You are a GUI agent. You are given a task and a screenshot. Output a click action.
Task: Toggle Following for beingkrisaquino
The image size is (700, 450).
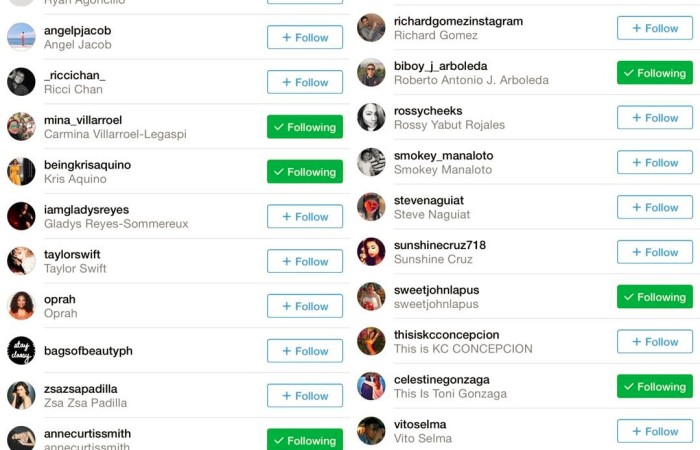(x=305, y=172)
